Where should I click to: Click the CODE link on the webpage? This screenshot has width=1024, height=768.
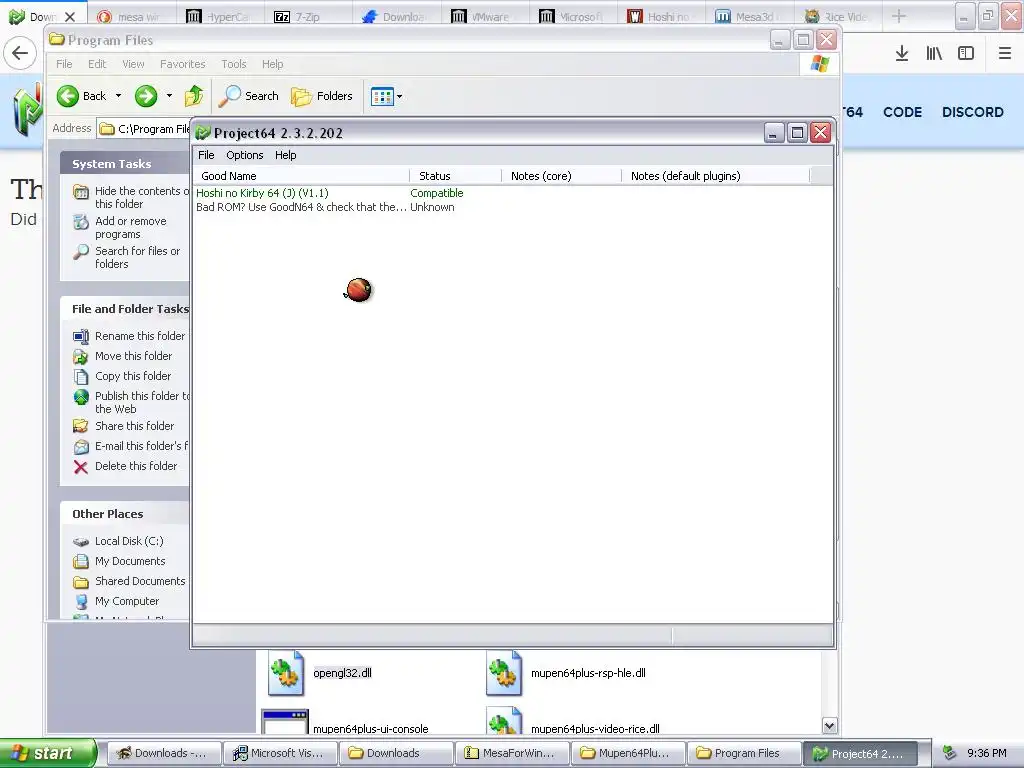click(903, 112)
